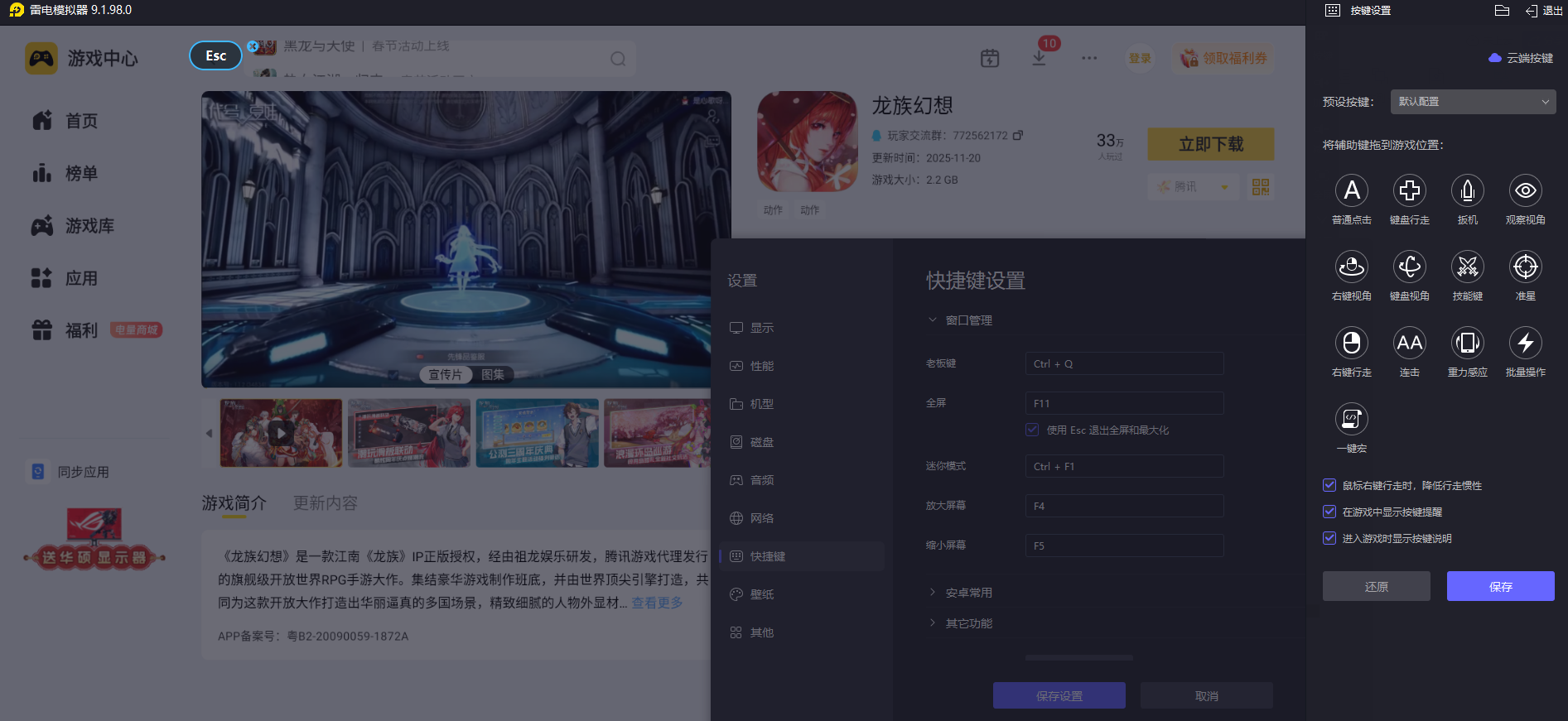Select the 一键宏 macro icon

1352,419
